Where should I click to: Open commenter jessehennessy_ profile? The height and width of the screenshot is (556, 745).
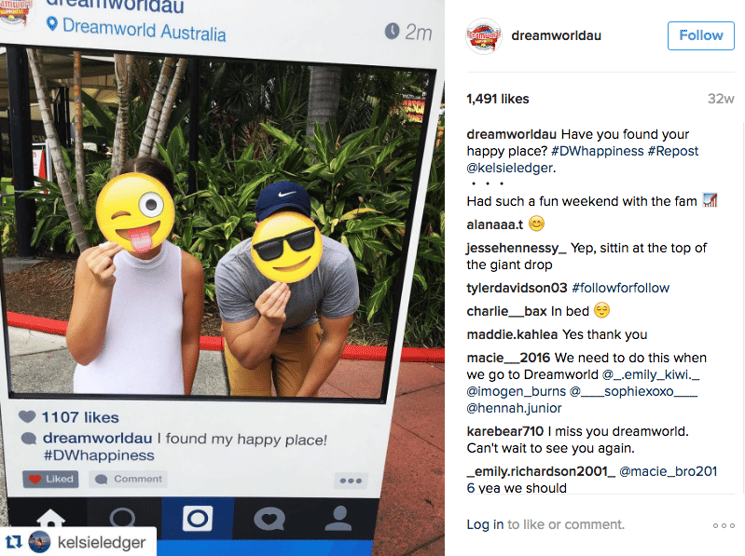point(516,248)
